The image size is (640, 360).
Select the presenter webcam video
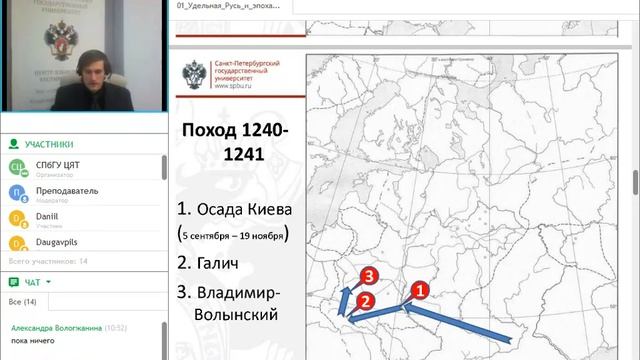click(x=84, y=56)
